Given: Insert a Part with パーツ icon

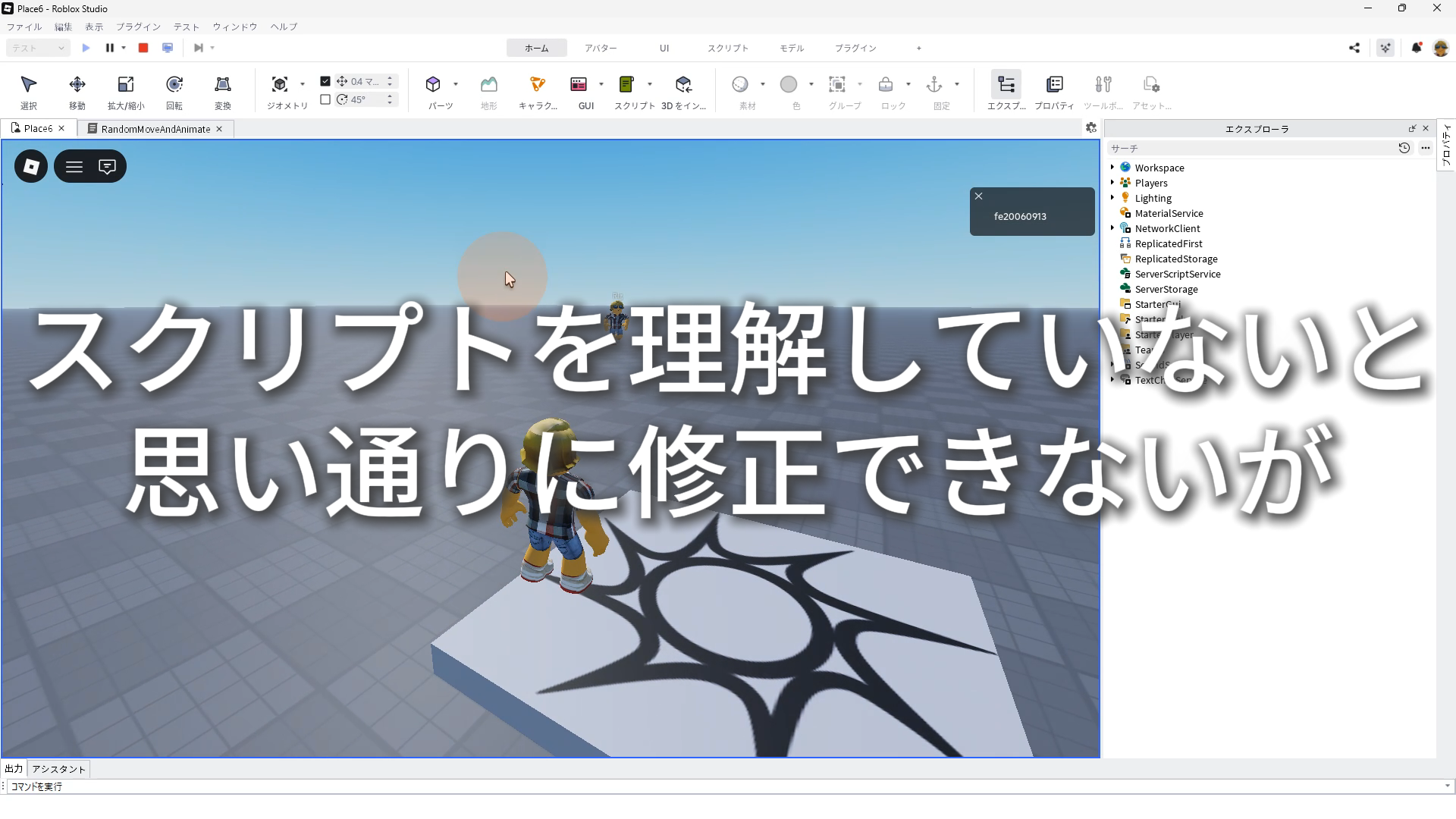Looking at the screenshot, I should [x=433, y=85].
